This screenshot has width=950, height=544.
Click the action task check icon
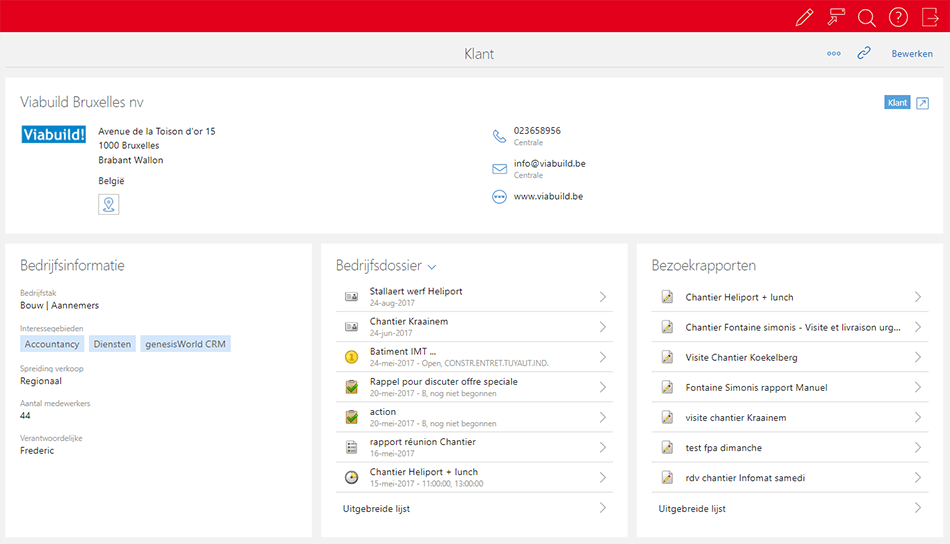pyautogui.click(x=351, y=417)
